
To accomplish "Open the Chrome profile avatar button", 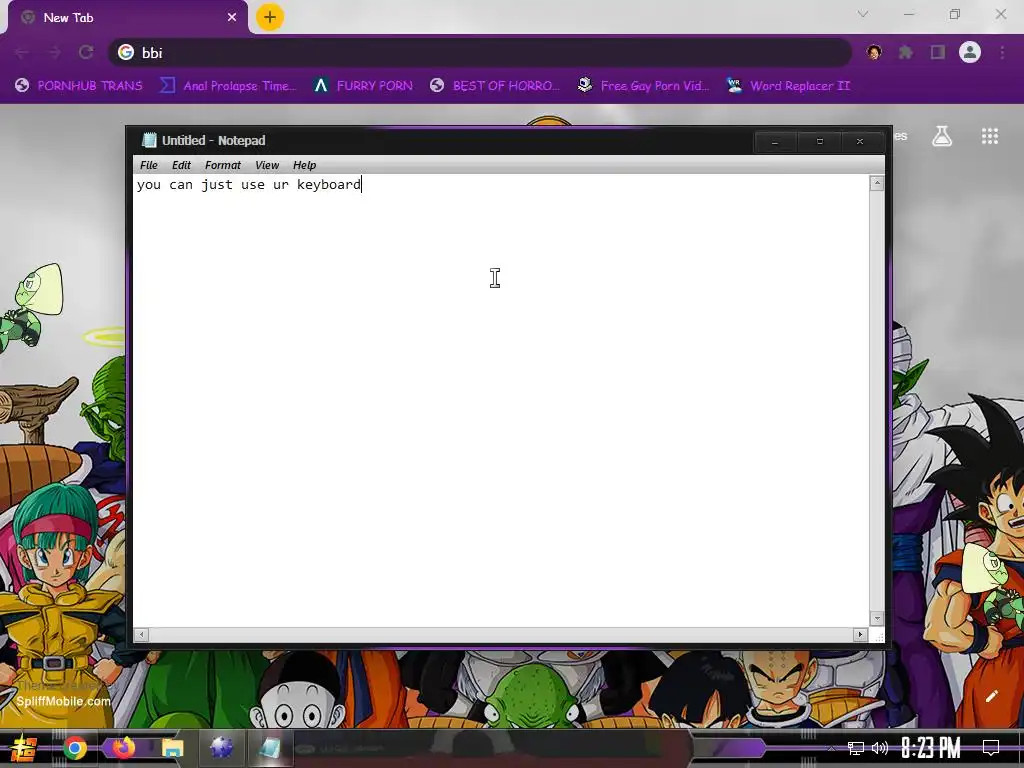I will pyautogui.click(x=970, y=52).
